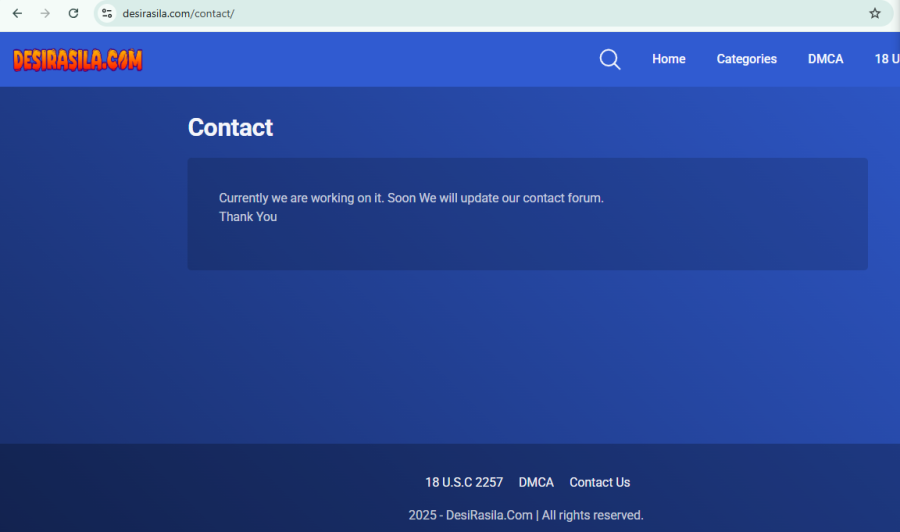Open the Home menu item
Screen dimensions: 900x532
click(669, 59)
